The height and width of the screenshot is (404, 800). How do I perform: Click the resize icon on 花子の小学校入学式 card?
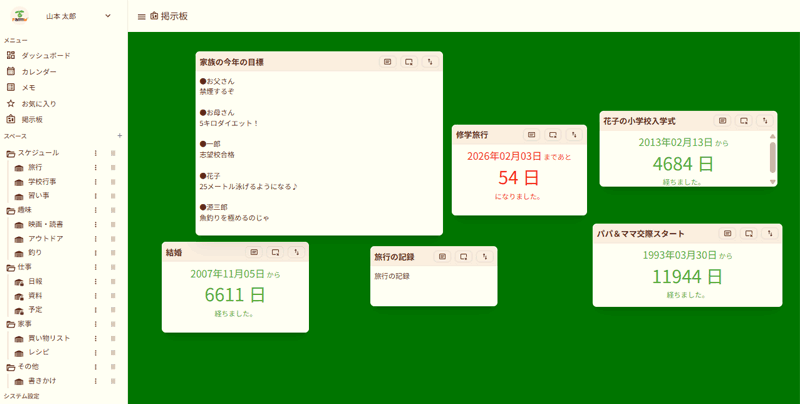coord(744,121)
